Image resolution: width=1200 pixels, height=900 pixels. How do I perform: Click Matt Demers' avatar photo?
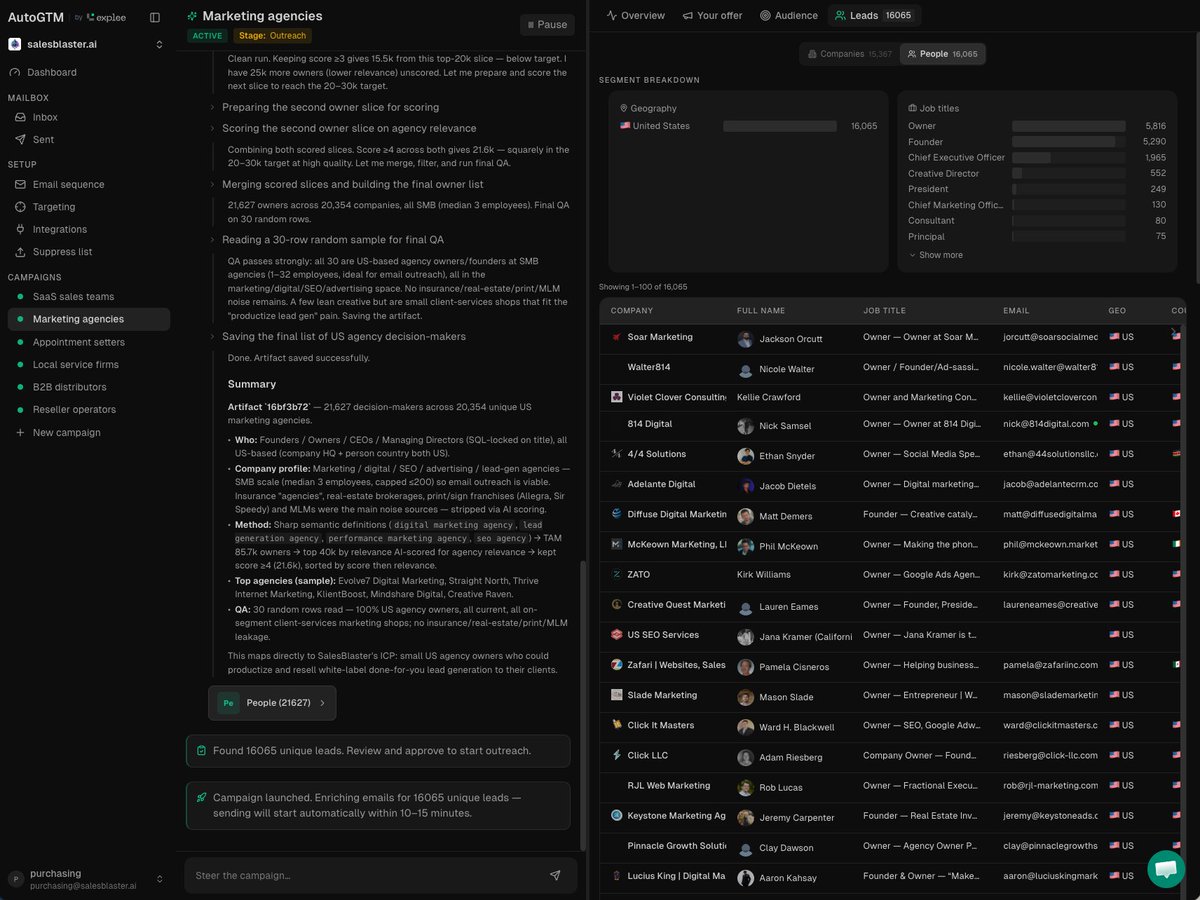tap(745, 517)
